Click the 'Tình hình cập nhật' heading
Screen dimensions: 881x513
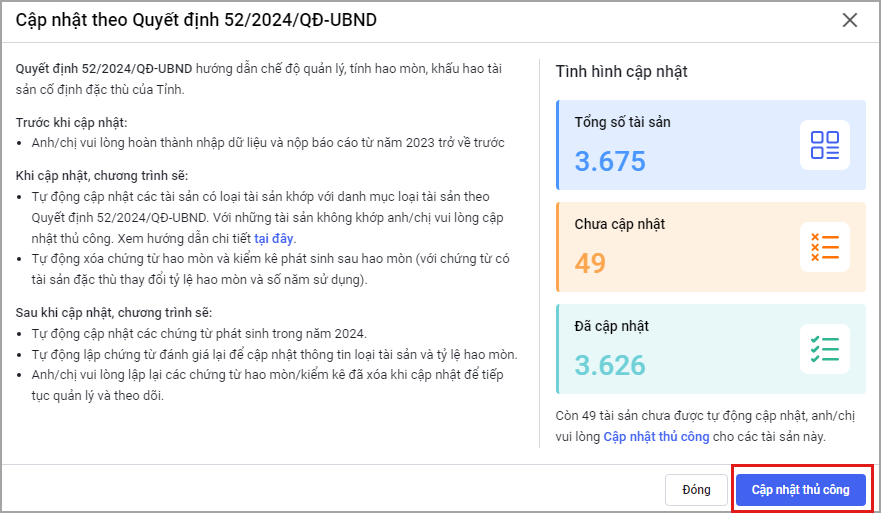621,72
